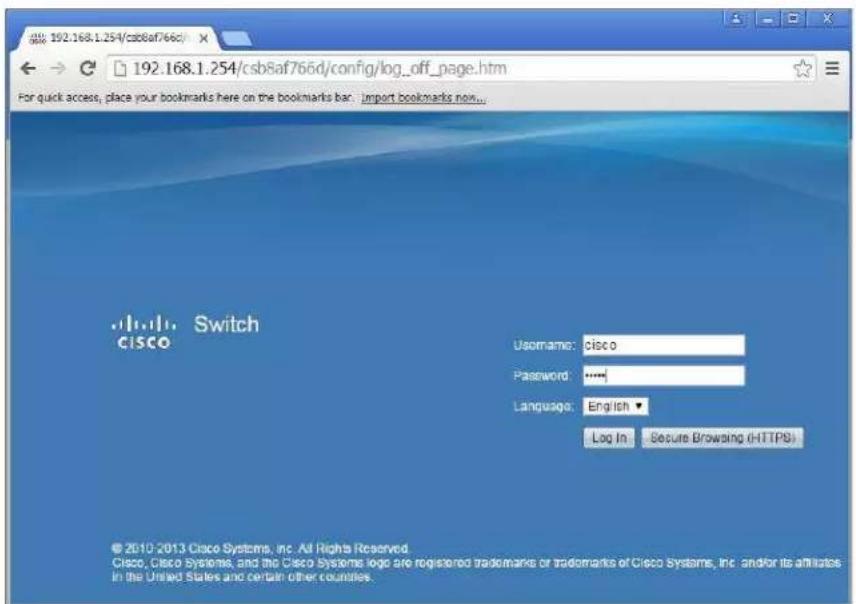Click the "Switch" product title text
This screenshot has width=856, height=604.
click(x=227, y=324)
